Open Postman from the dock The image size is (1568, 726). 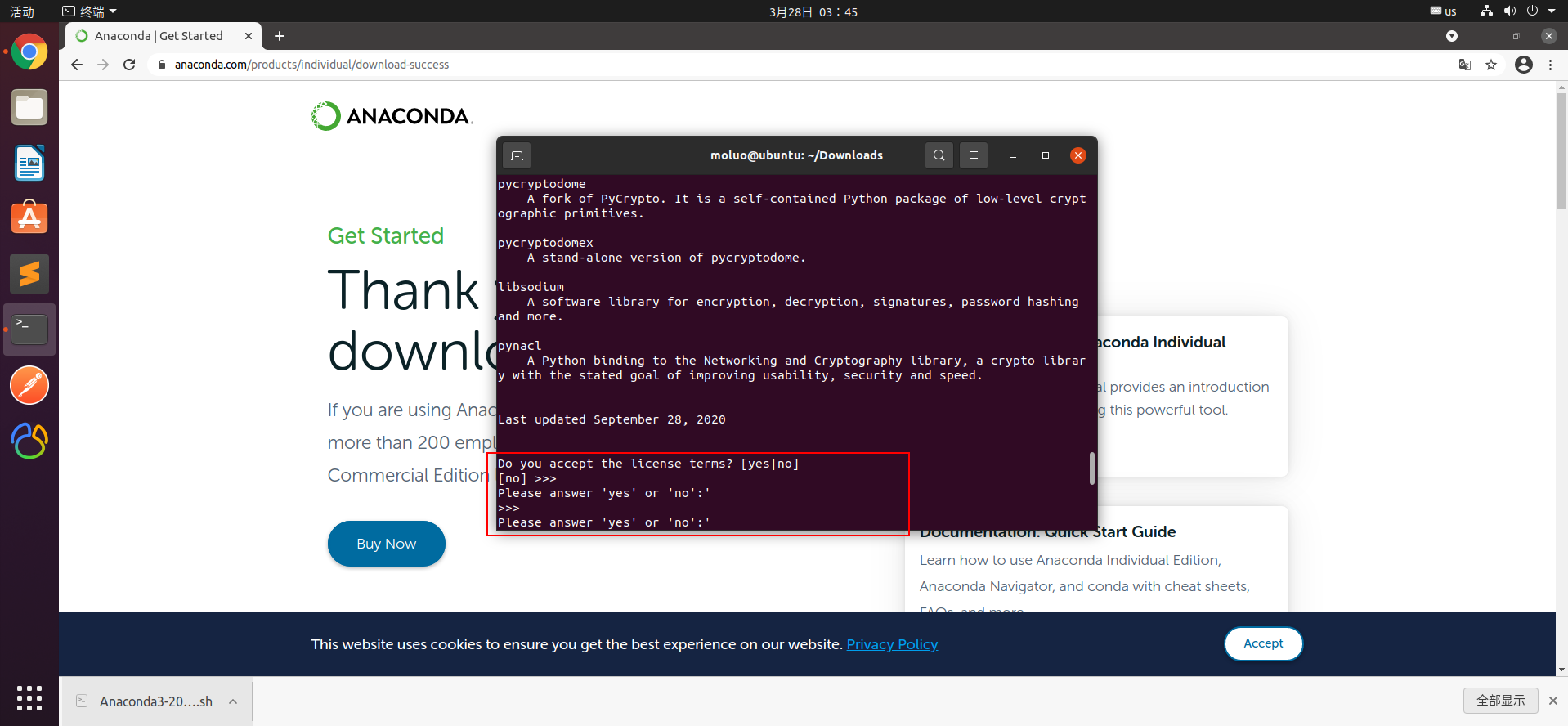(x=29, y=385)
